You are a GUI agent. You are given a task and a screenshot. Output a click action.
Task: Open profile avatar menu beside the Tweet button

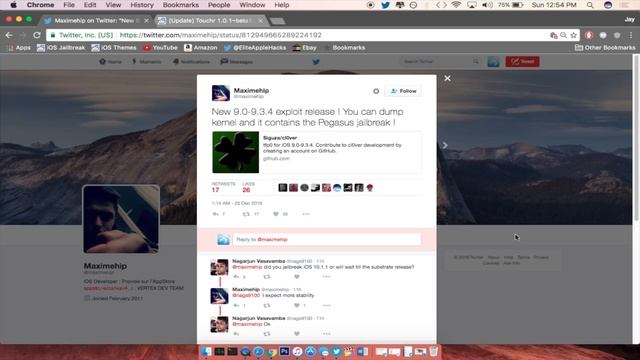[x=493, y=62]
